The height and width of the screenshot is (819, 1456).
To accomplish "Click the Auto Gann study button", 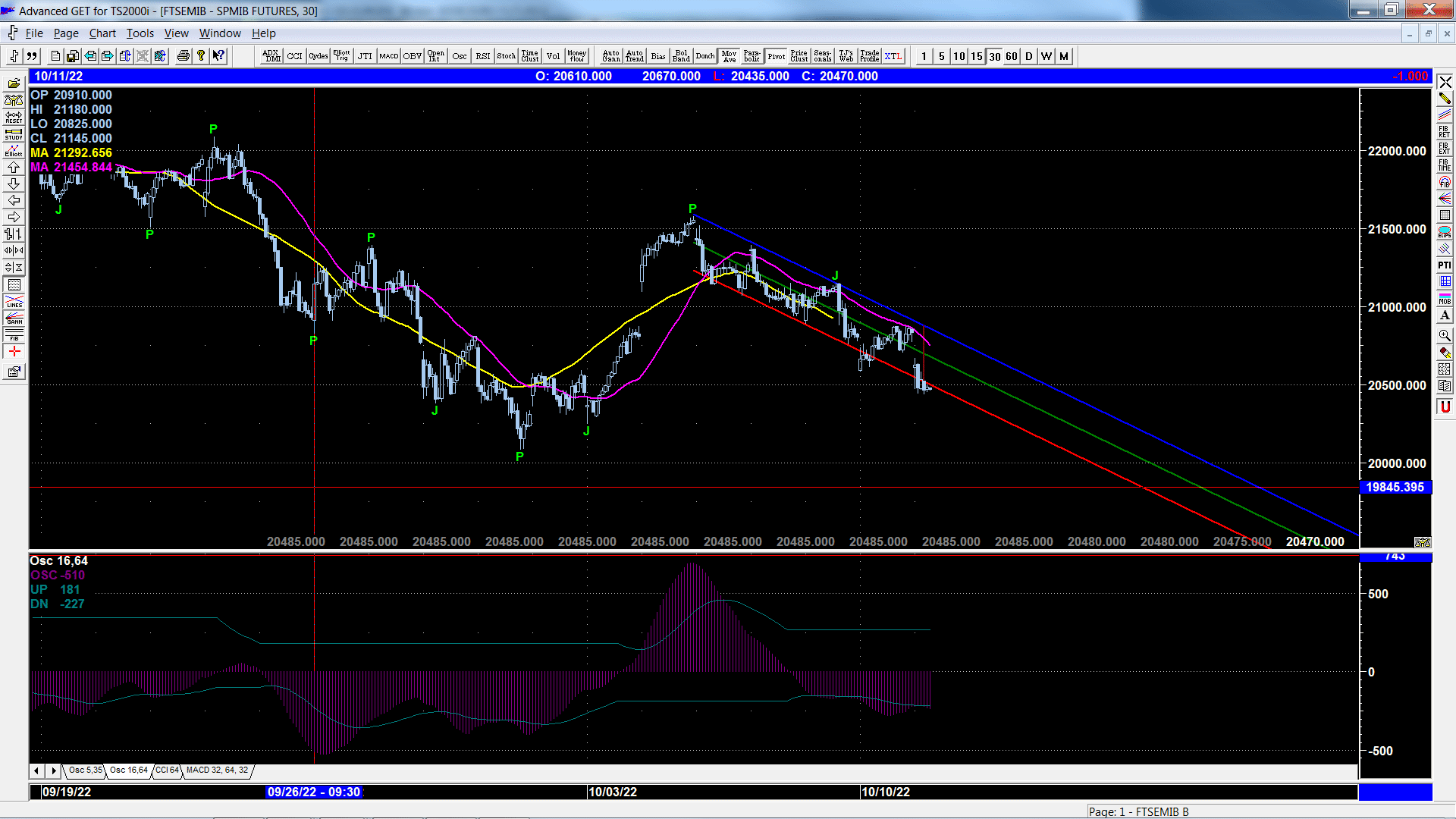I will point(611,56).
